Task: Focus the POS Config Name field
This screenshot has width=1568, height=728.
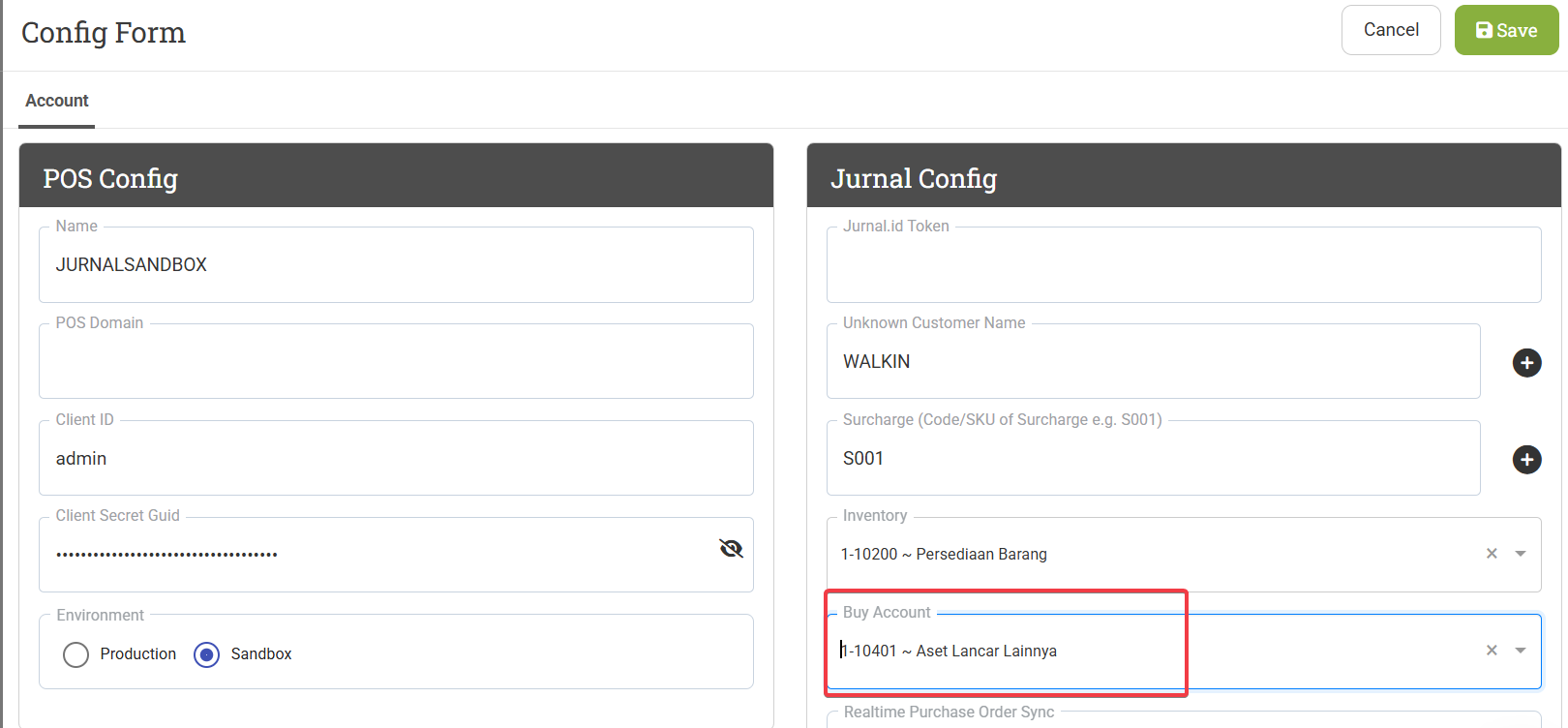Action: [x=396, y=264]
